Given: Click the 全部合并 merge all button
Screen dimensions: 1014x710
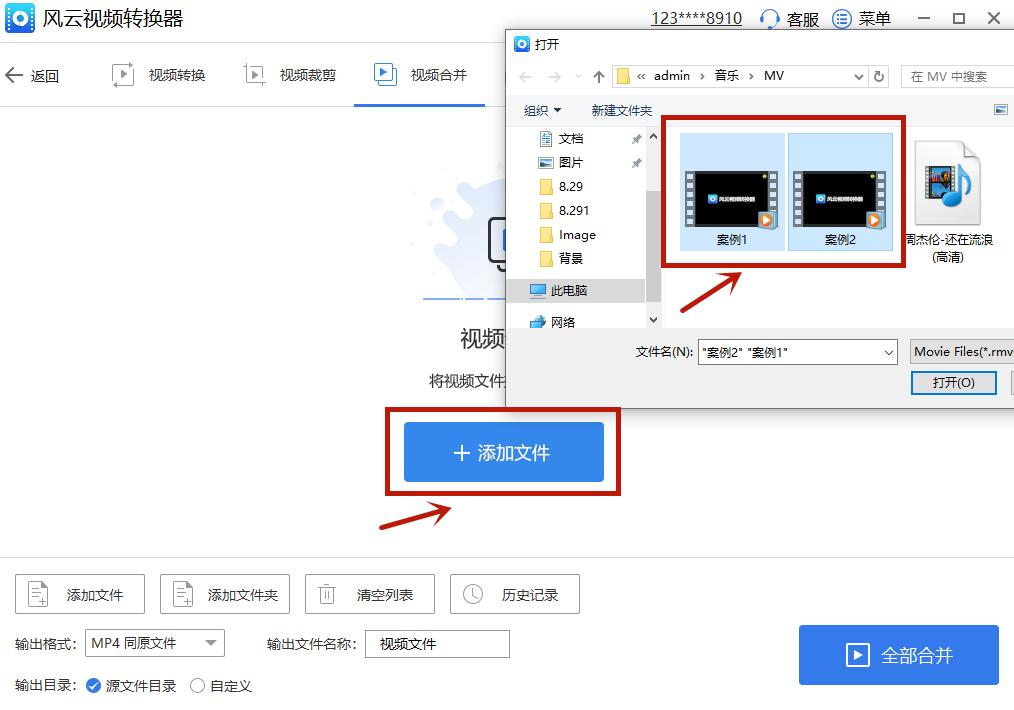Looking at the screenshot, I should 898,654.
